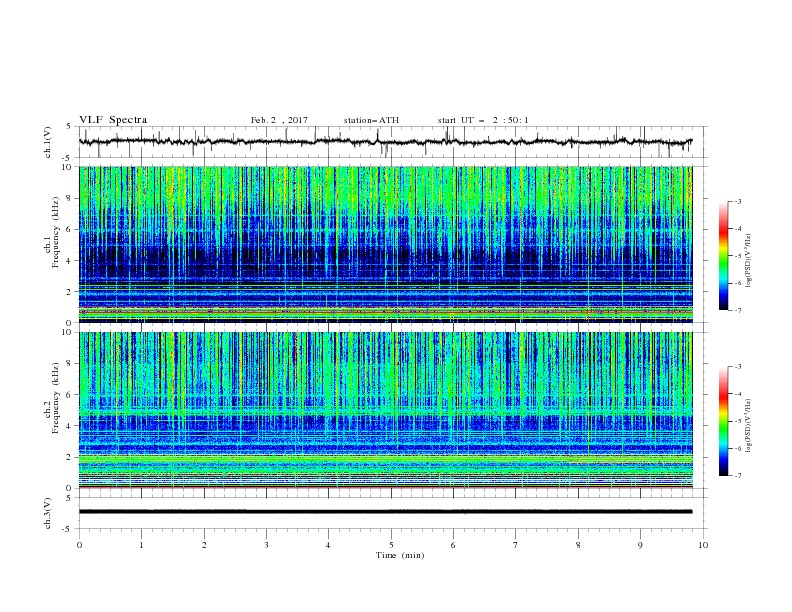
Task: Click time axis tick label "1"
Action: tap(142, 545)
